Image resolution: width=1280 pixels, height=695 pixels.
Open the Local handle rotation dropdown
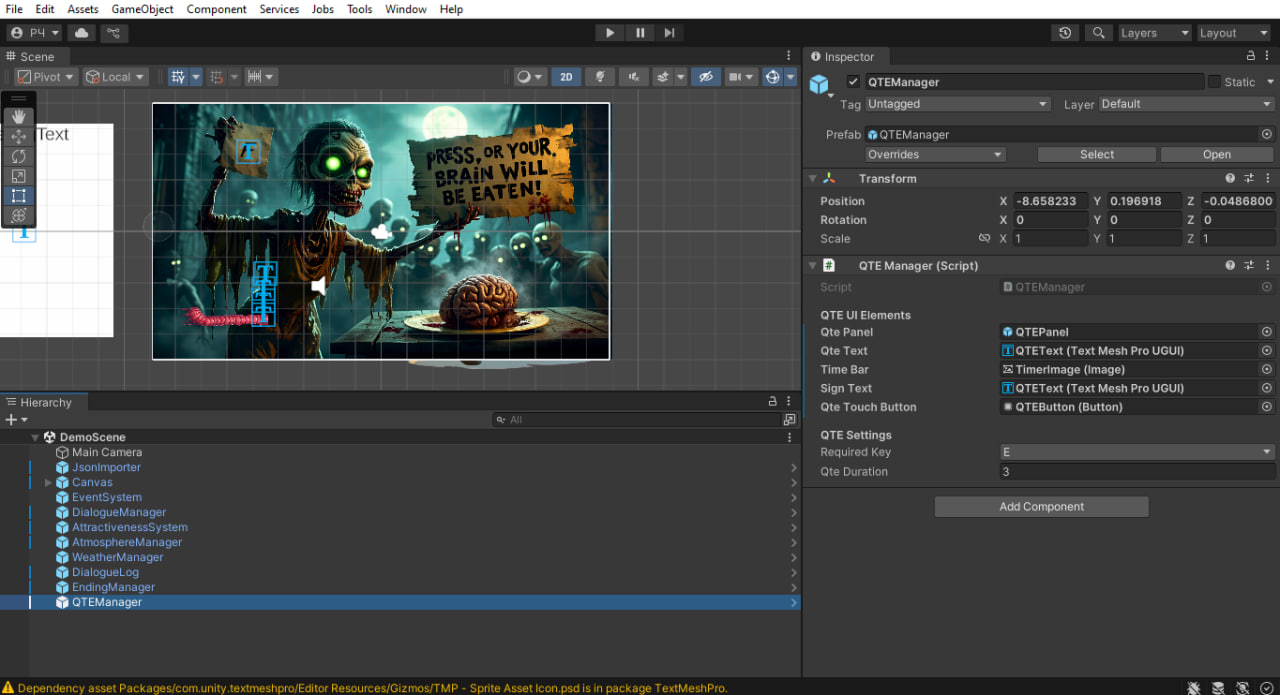click(x=115, y=77)
